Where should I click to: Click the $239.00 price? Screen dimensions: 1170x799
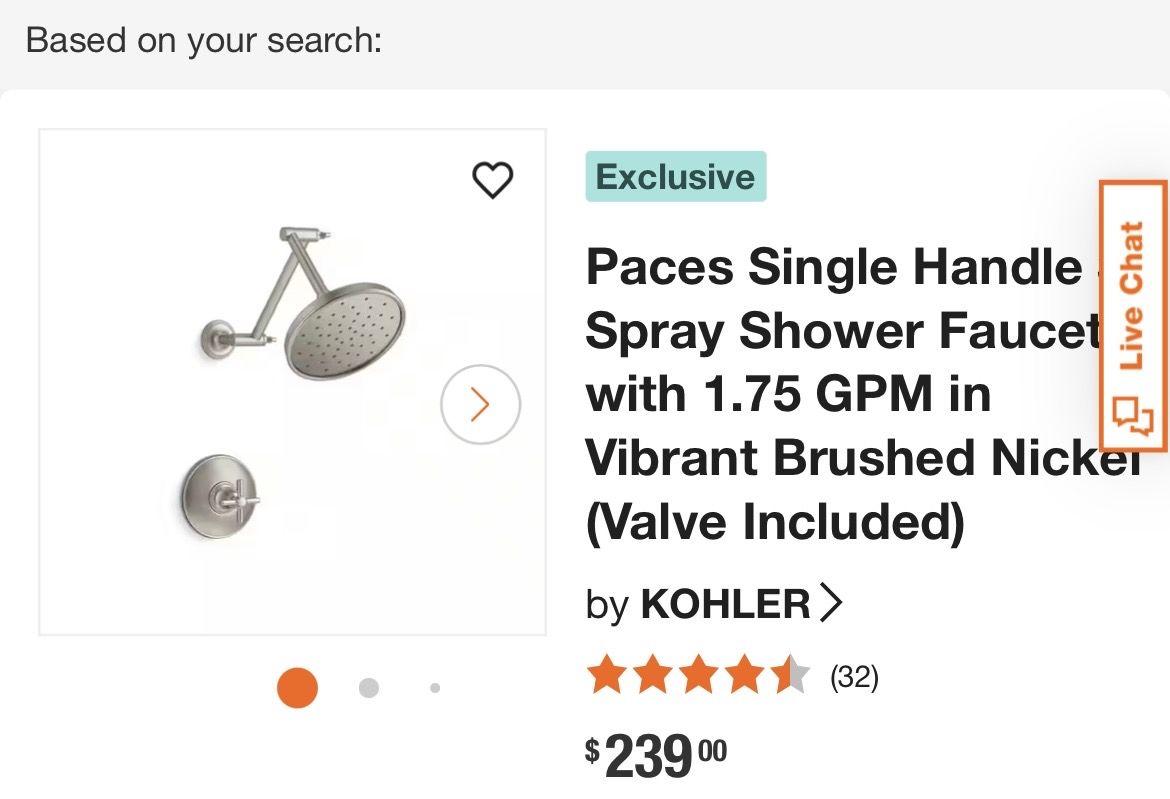point(656,755)
